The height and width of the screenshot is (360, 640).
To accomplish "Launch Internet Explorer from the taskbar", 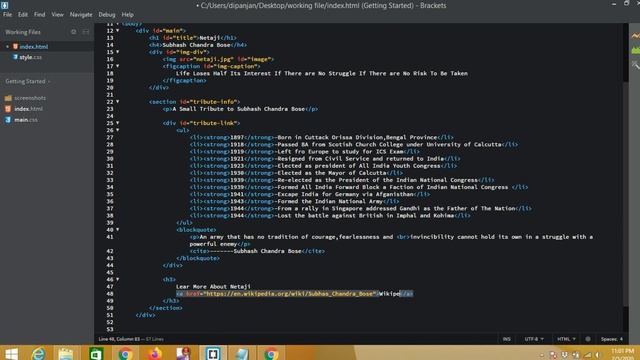I will (38, 353).
